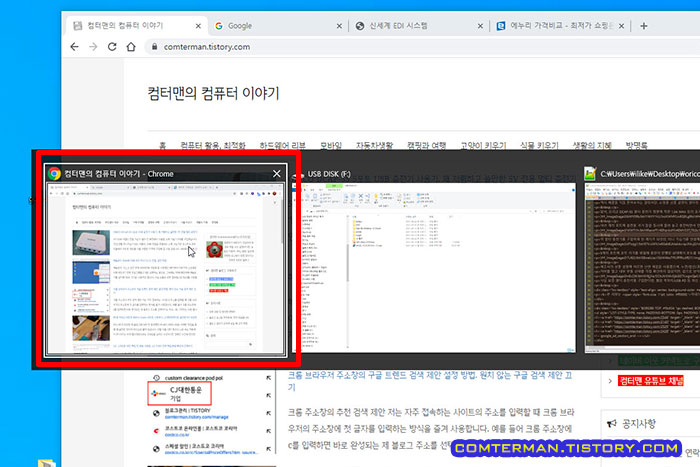
Task: Open the article thumbnail showing CJ대한통운 suggestion
Action: coord(212,414)
